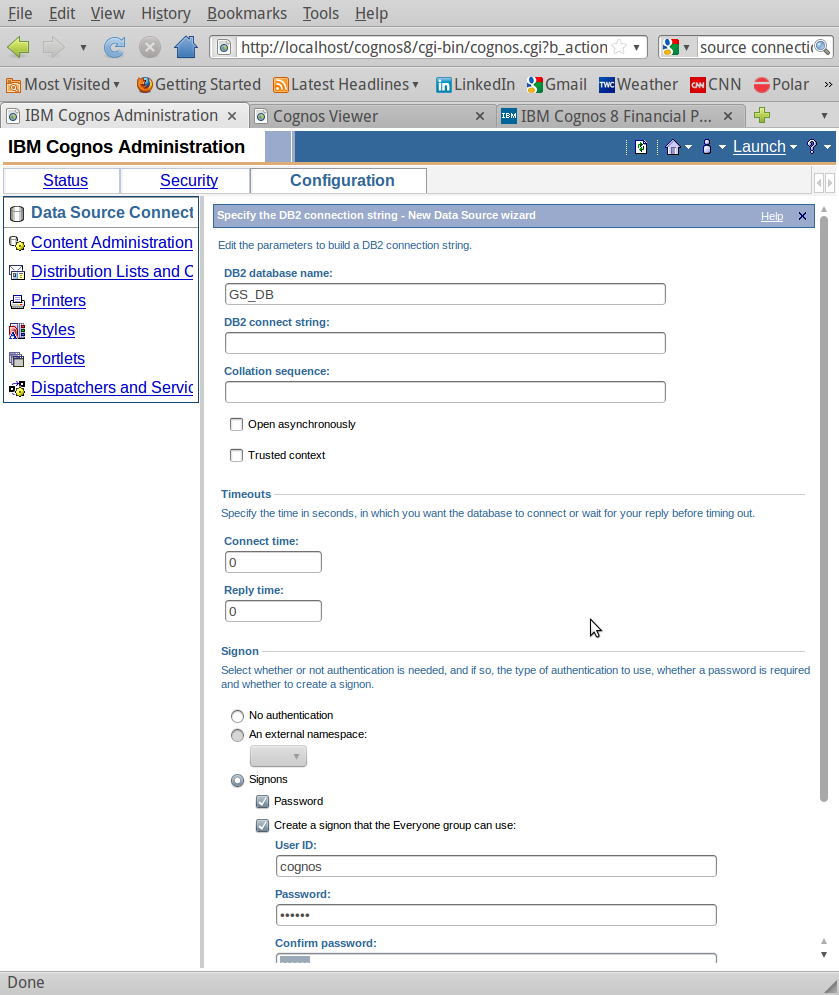Open Distribution Lists and Contacts link

point(112,272)
